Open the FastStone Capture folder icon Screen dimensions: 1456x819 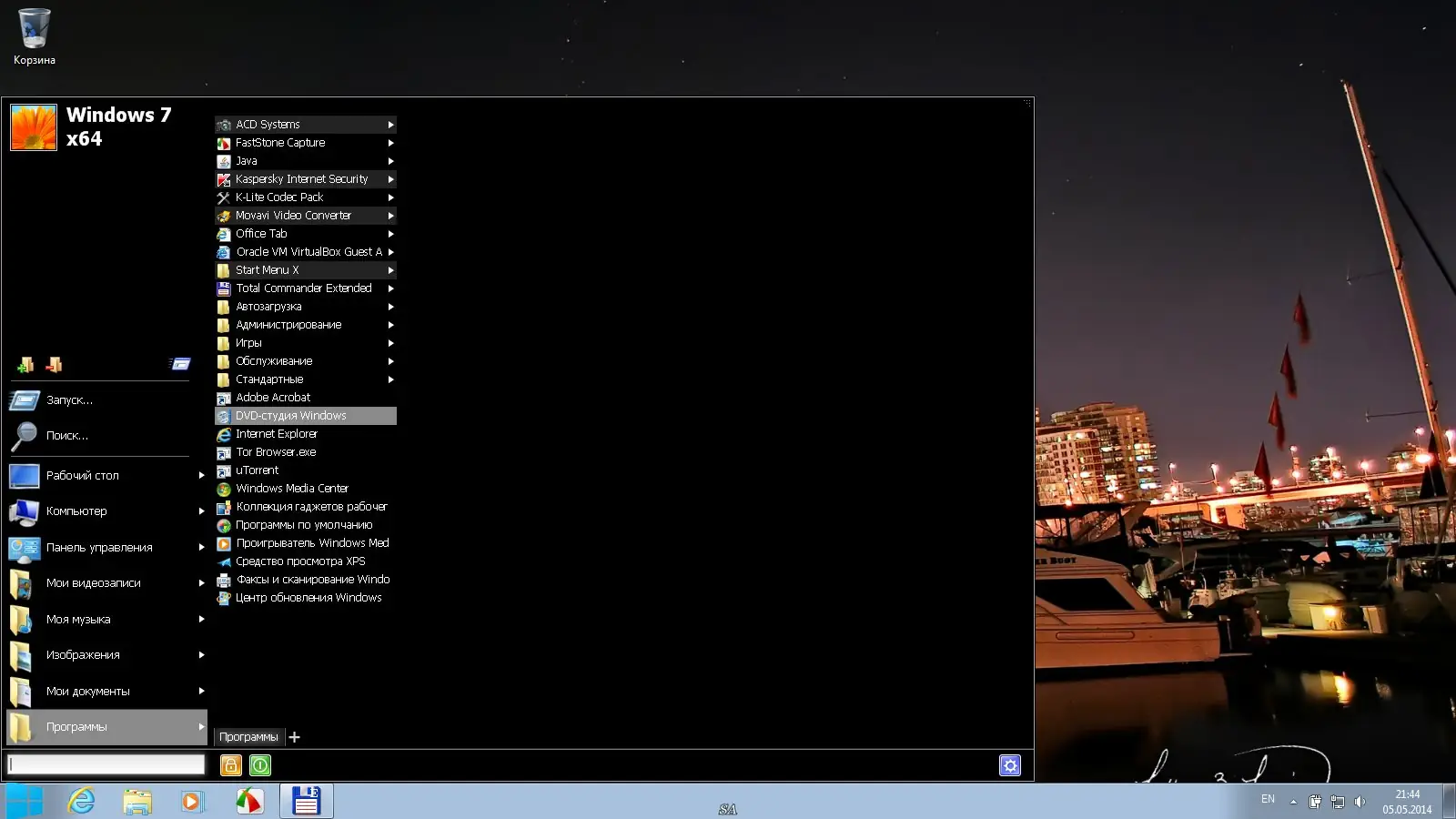coord(224,143)
